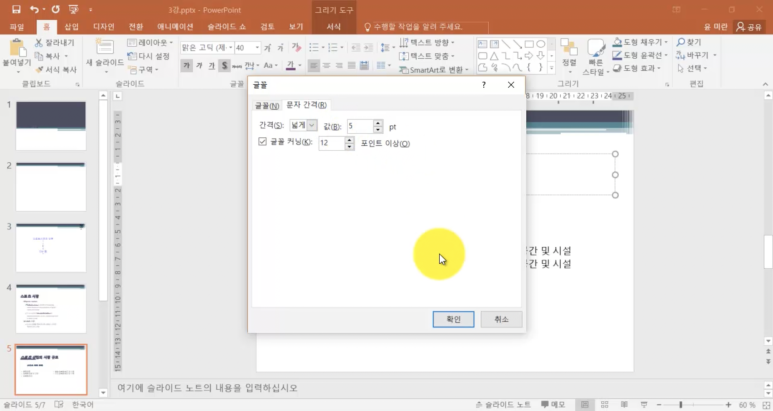Toggle text shadow S icon
Image resolution: width=773 pixels, height=411 pixels.
point(224,66)
